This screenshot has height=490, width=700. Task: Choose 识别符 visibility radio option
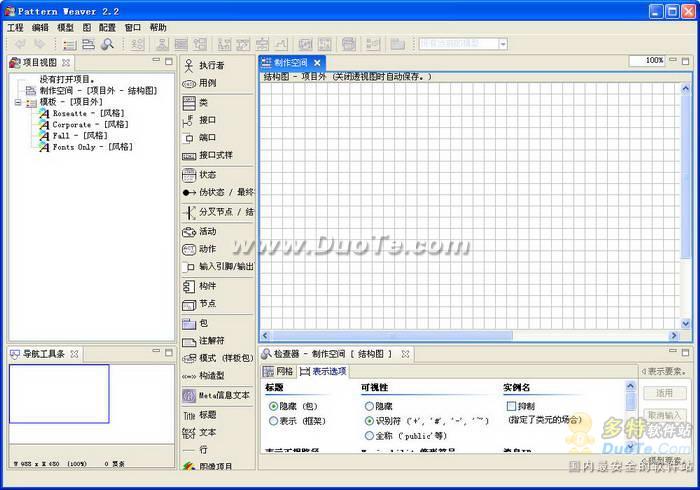(369, 421)
